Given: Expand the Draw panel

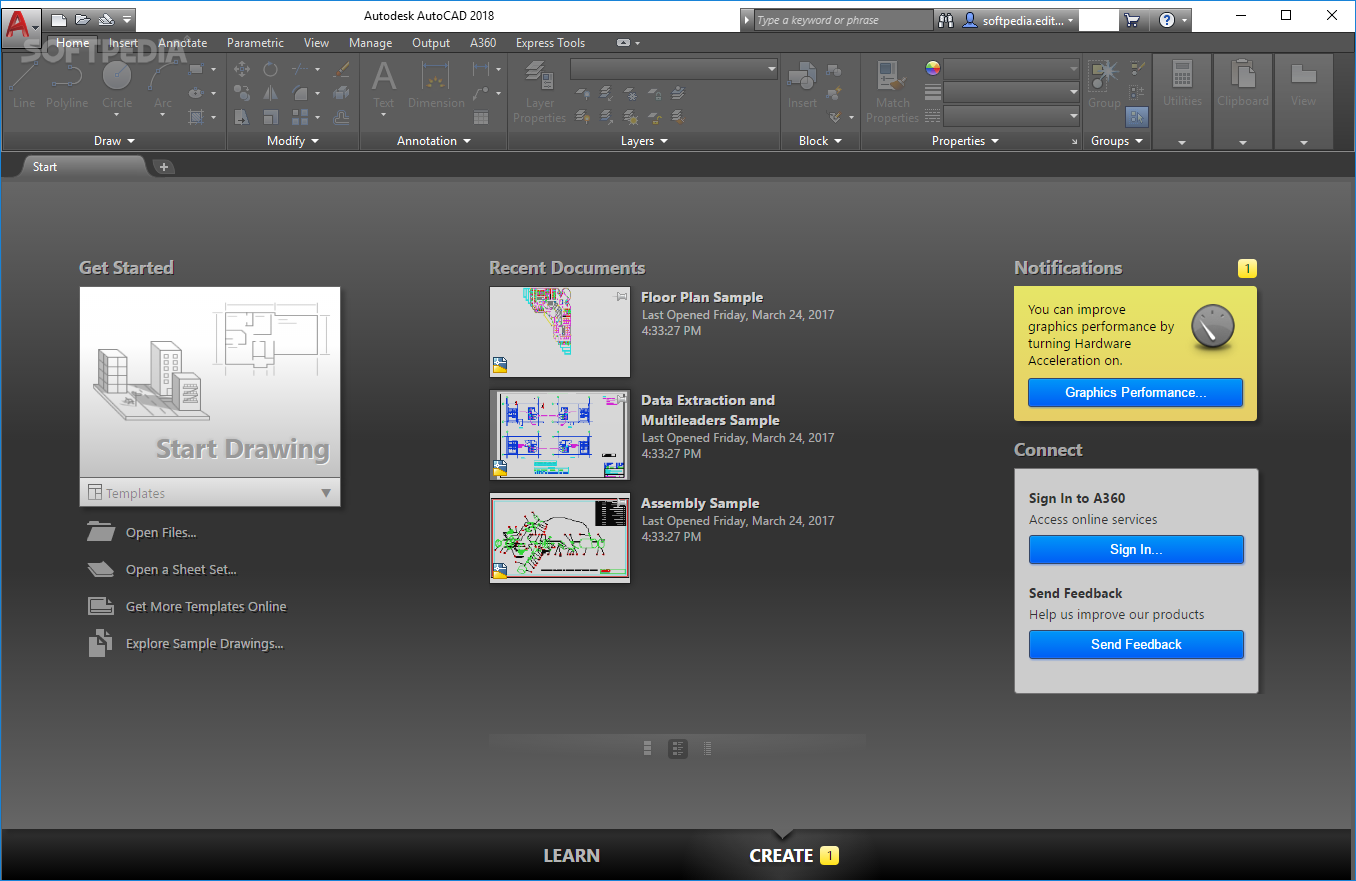Looking at the screenshot, I should [x=114, y=141].
